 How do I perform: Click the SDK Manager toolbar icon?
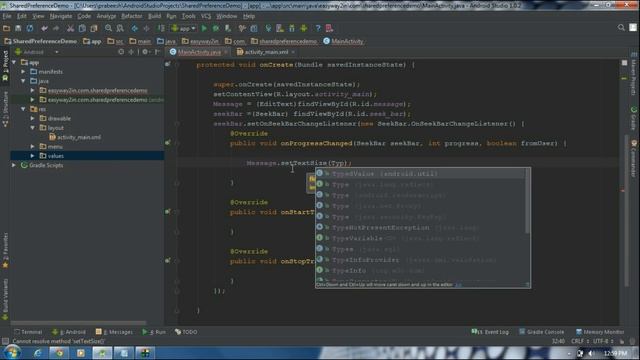coord(292,28)
